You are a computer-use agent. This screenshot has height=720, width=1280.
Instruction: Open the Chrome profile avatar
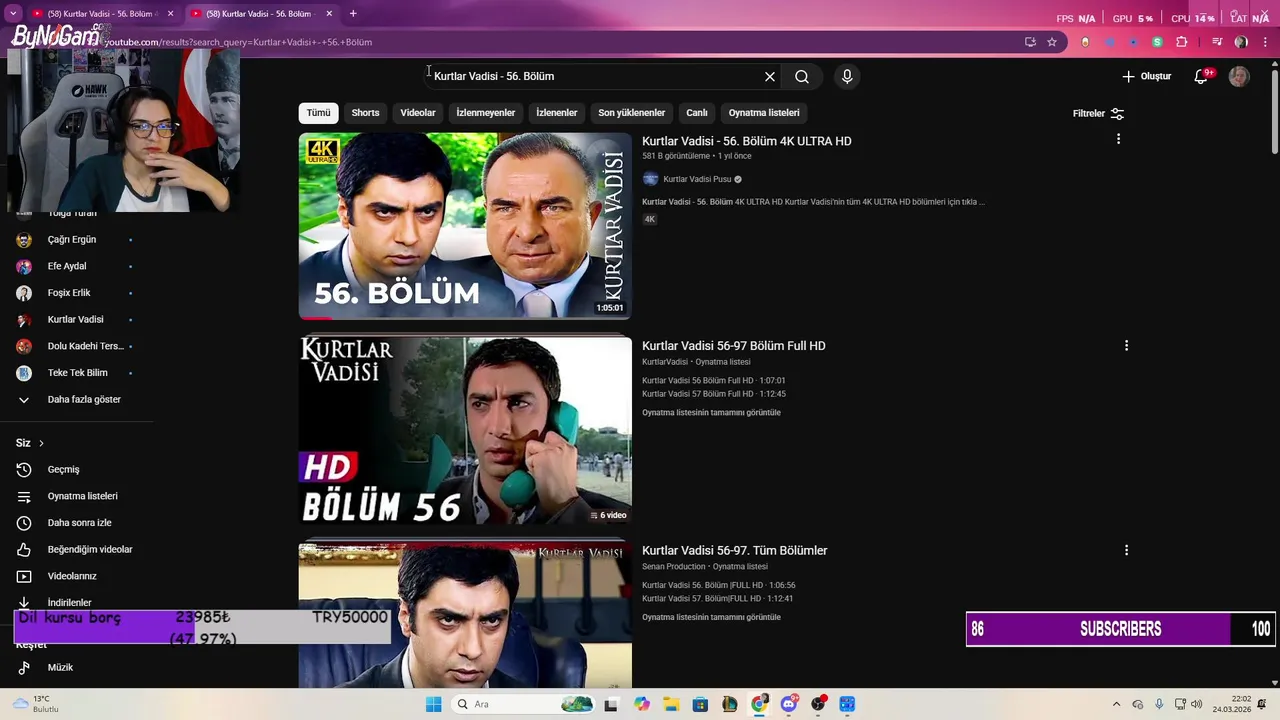coord(1241,42)
